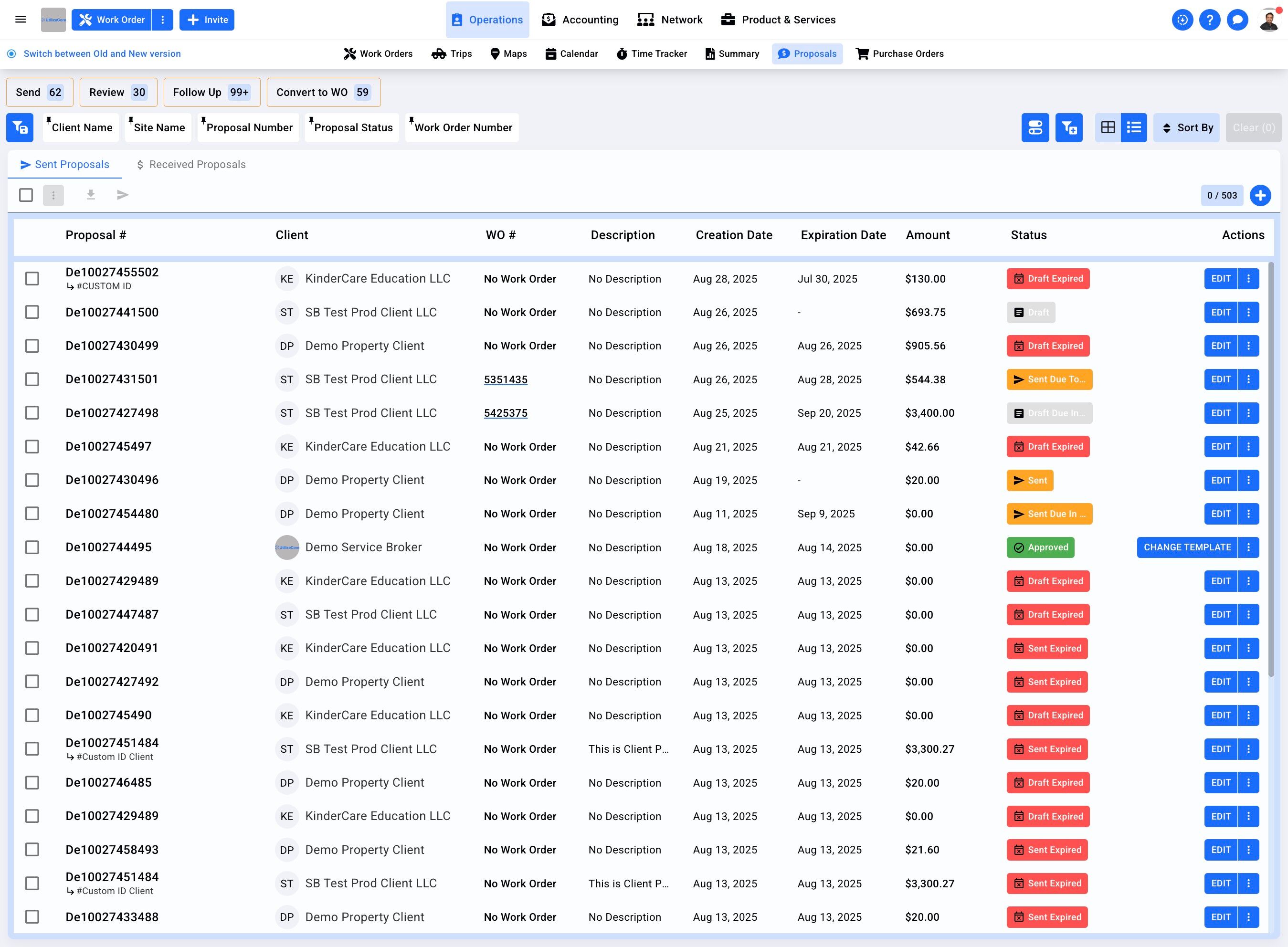
Task: Open the add filter funnel icon
Action: click(x=1068, y=127)
